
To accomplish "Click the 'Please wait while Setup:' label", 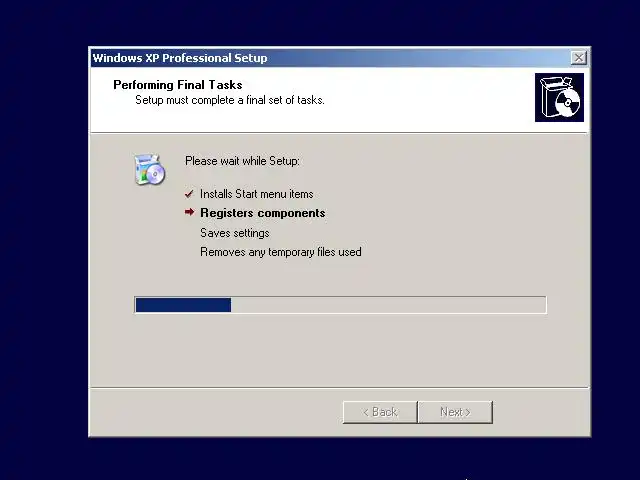I will (x=242, y=161).
